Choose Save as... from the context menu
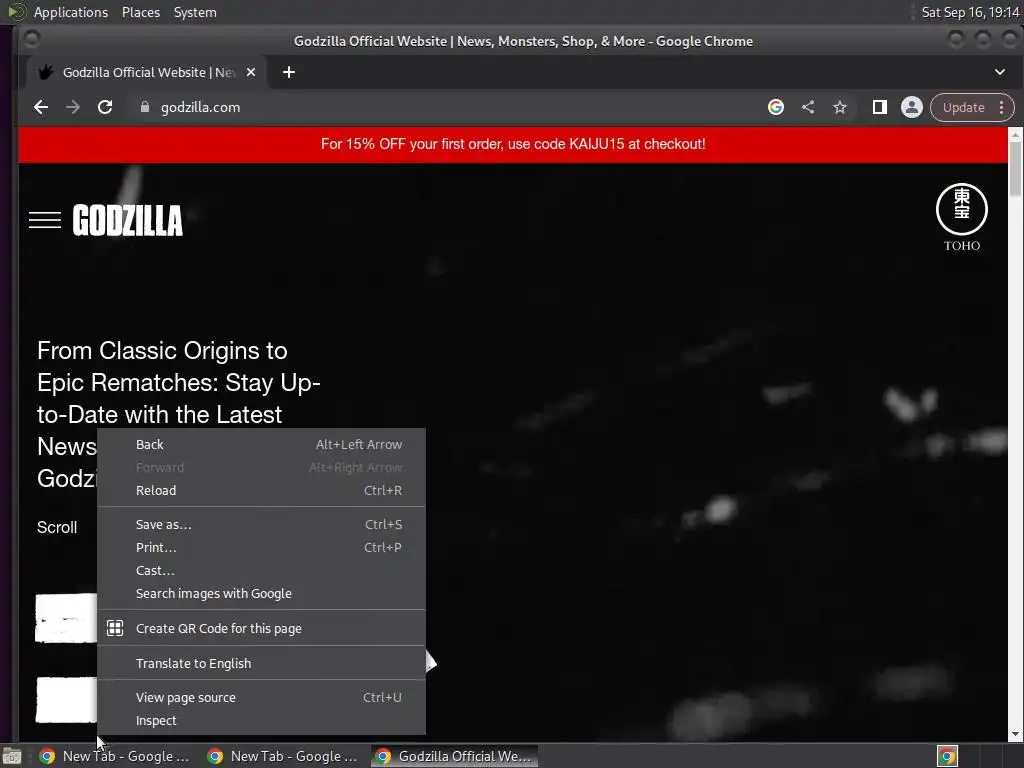The image size is (1024, 768). point(261,524)
